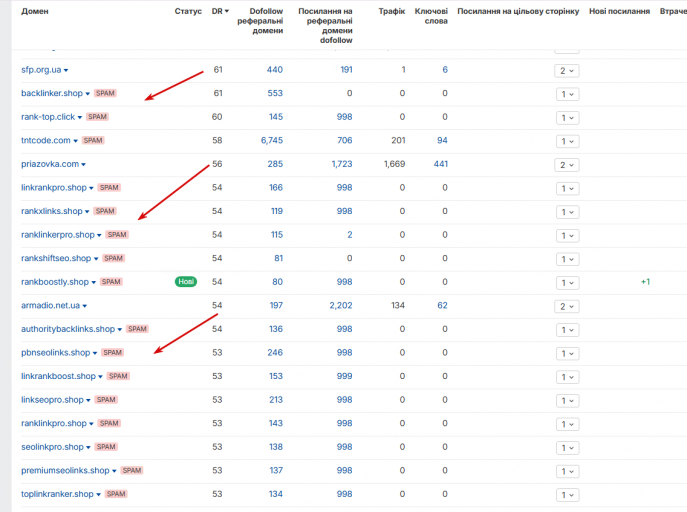Click keywords value 94 for tntcode.com
Screen dimensions: 687x512
[x=443, y=141]
